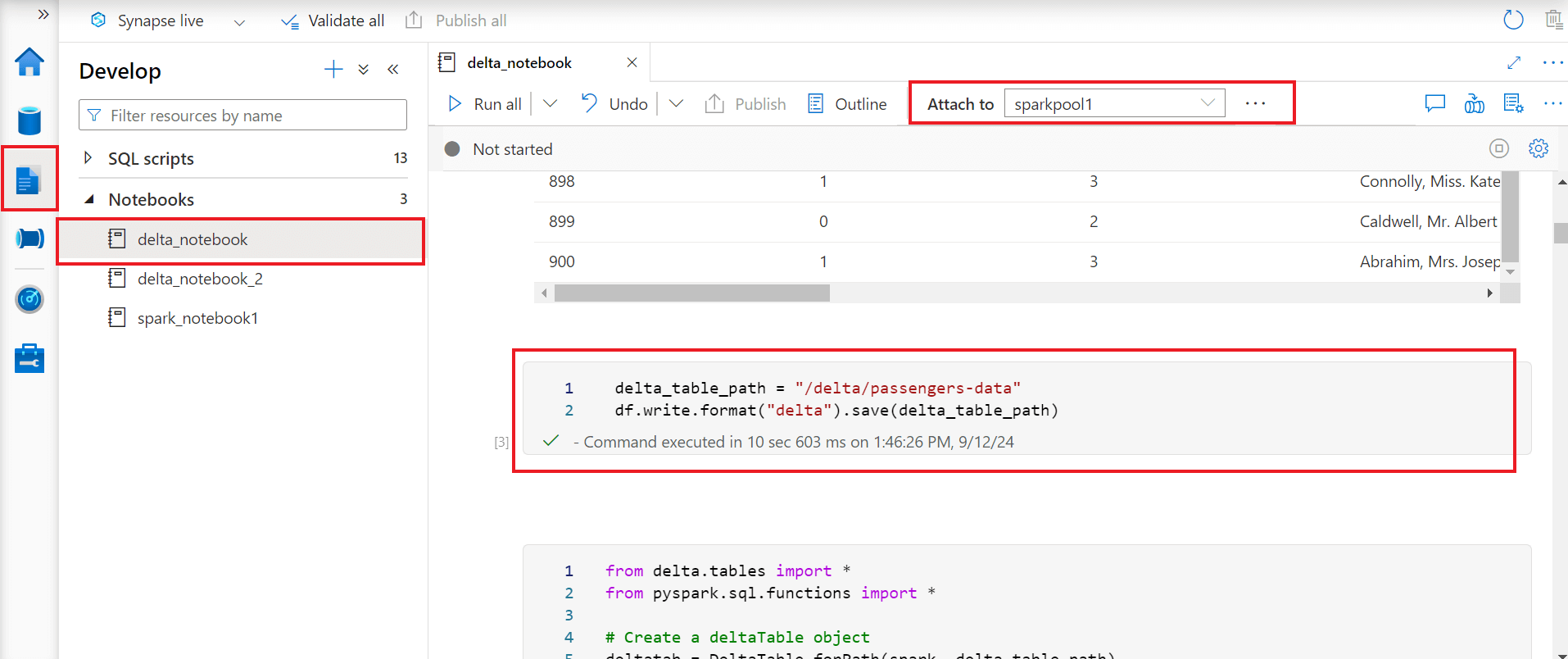
Task: Open the Data hub icon
Action: [x=29, y=120]
